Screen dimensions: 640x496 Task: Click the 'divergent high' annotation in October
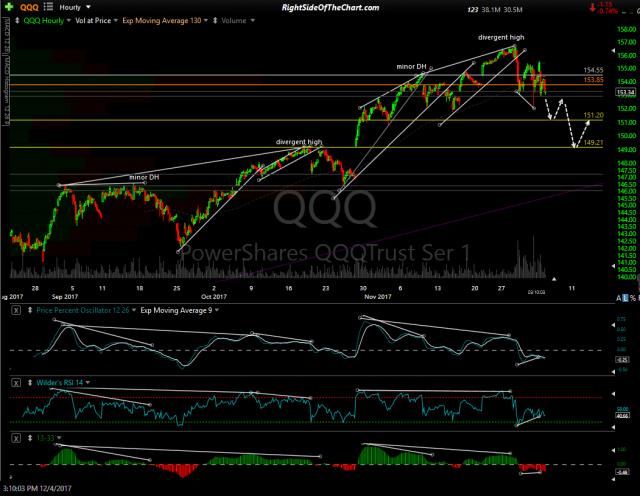coord(299,142)
